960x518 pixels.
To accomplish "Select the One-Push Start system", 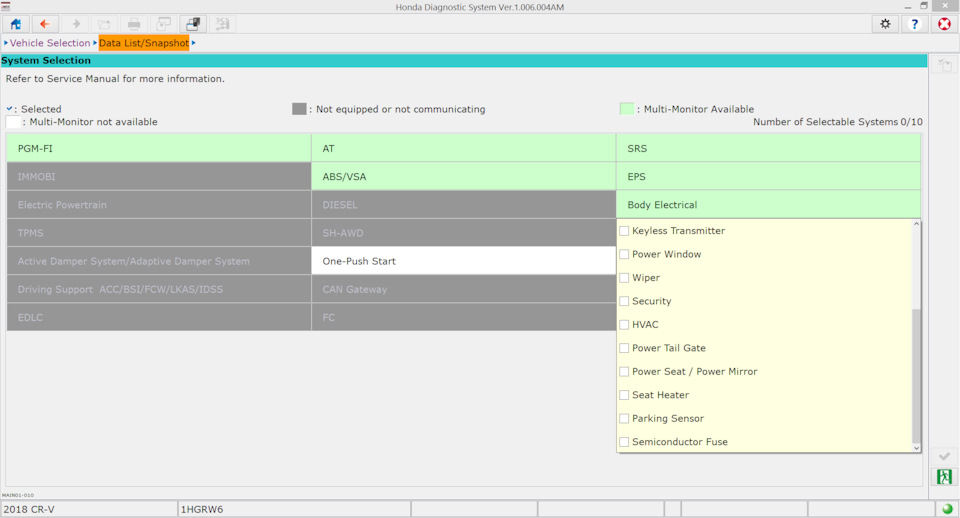I will click(463, 261).
